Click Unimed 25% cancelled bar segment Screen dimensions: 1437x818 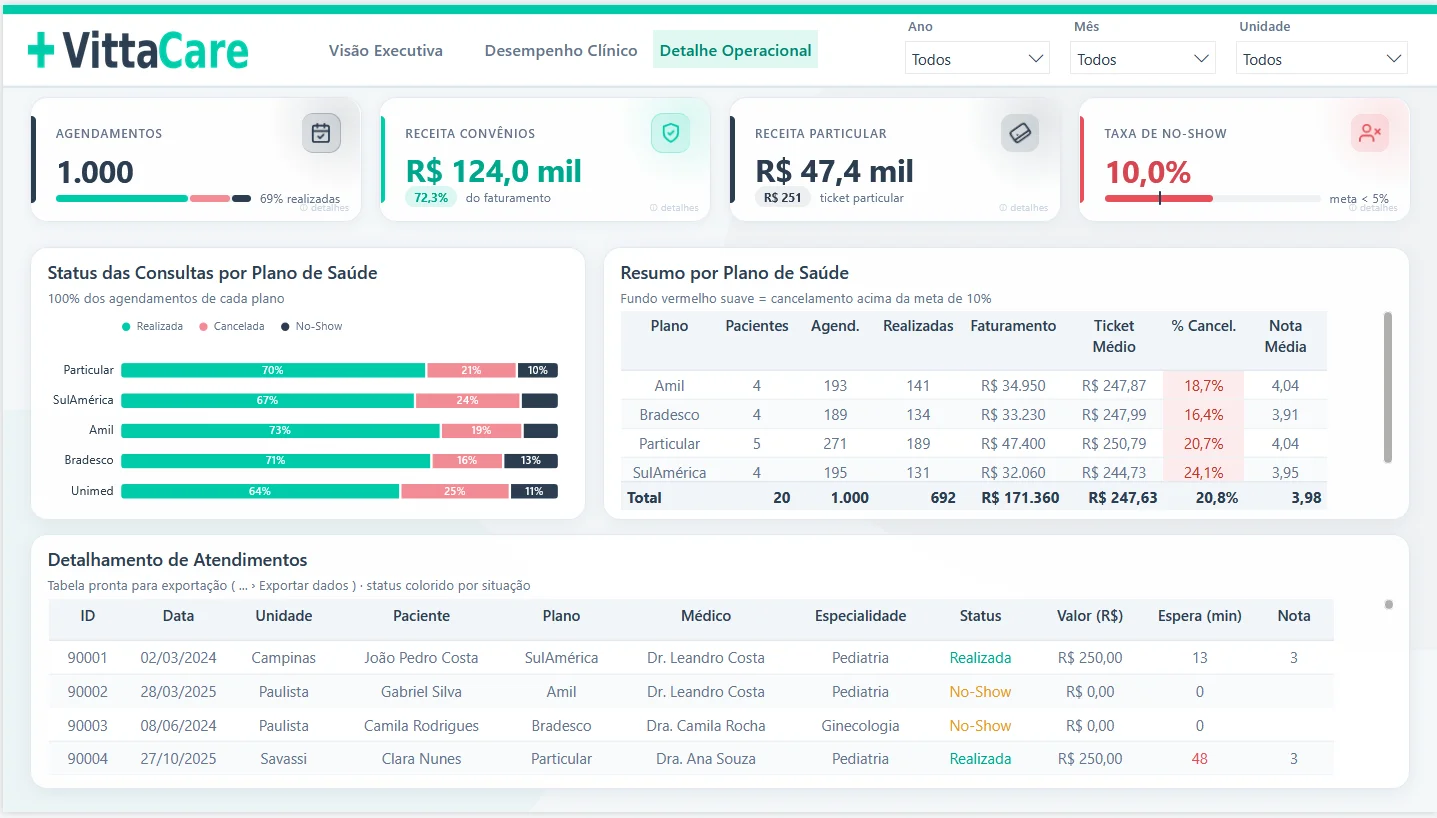(x=455, y=491)
